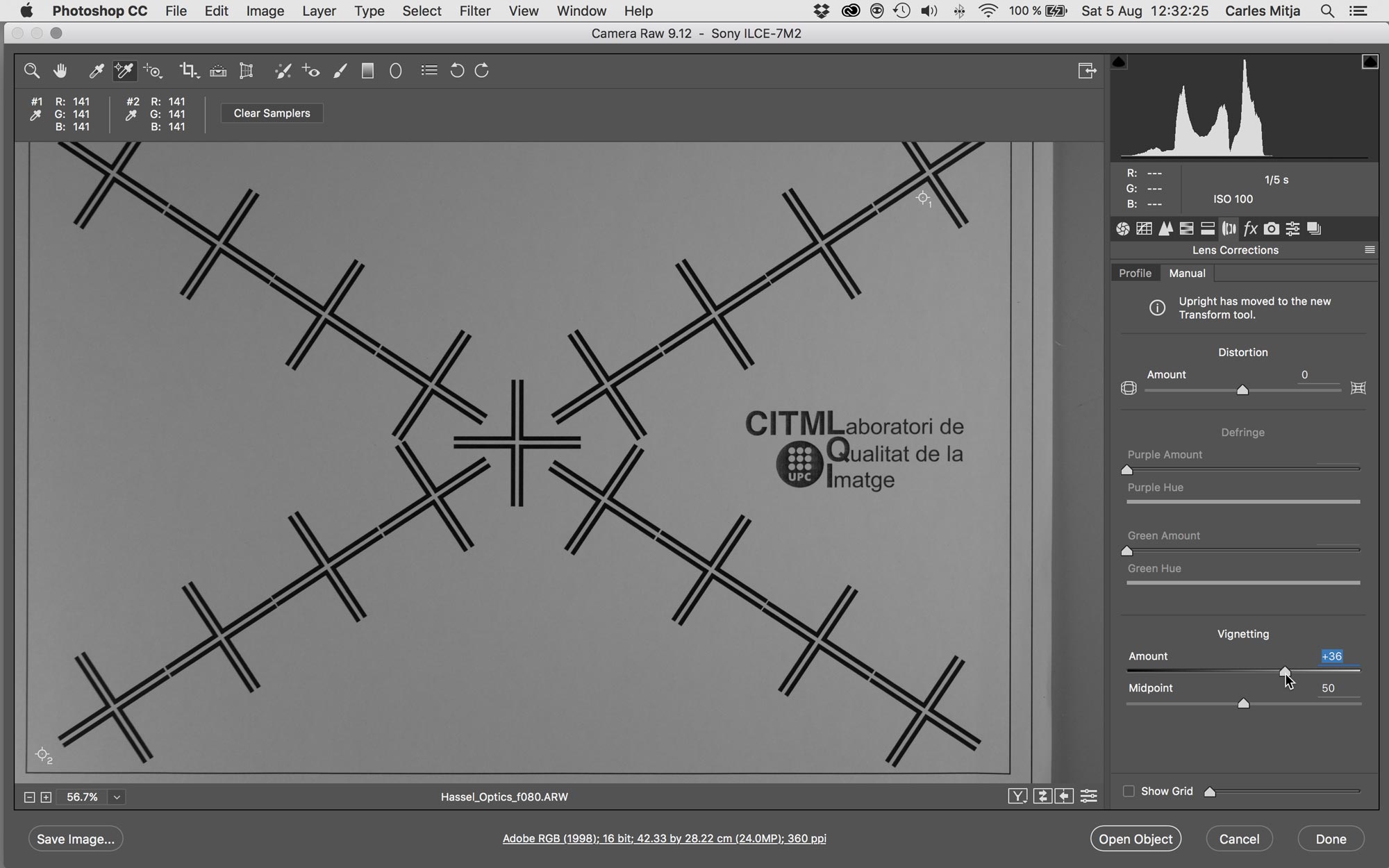1389x868 pixels.
Task: Click the Vignetting Midpoint slider handle
Action: (1243, 703)
